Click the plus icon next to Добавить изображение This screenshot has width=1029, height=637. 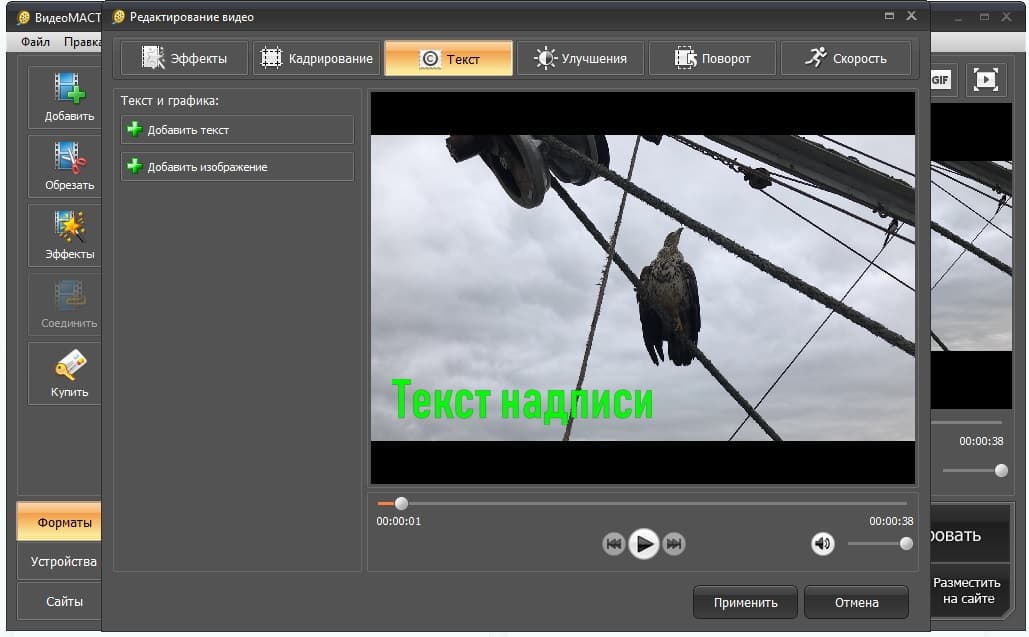[135, 166]
